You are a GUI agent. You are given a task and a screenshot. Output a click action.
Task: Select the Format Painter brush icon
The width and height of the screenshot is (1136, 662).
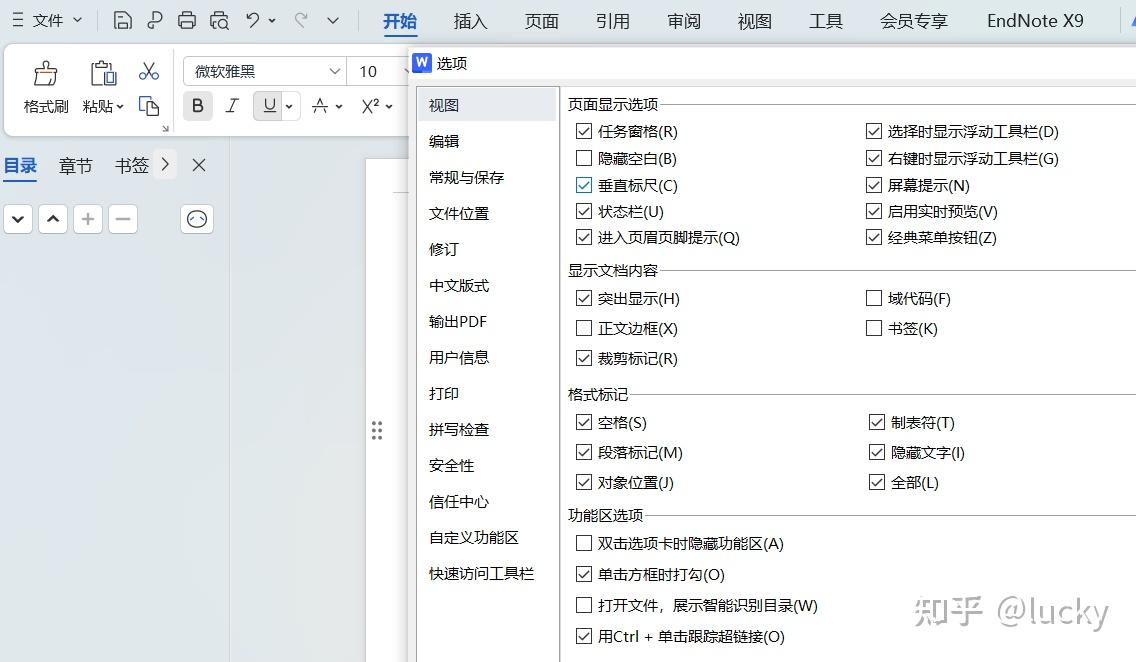tap(46, 73)
